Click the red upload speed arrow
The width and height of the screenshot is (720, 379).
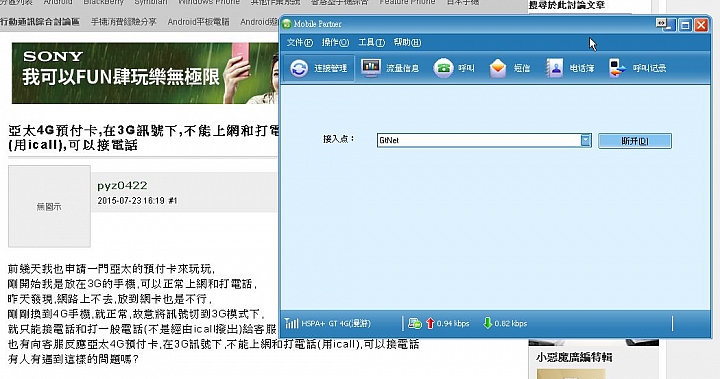430,323
